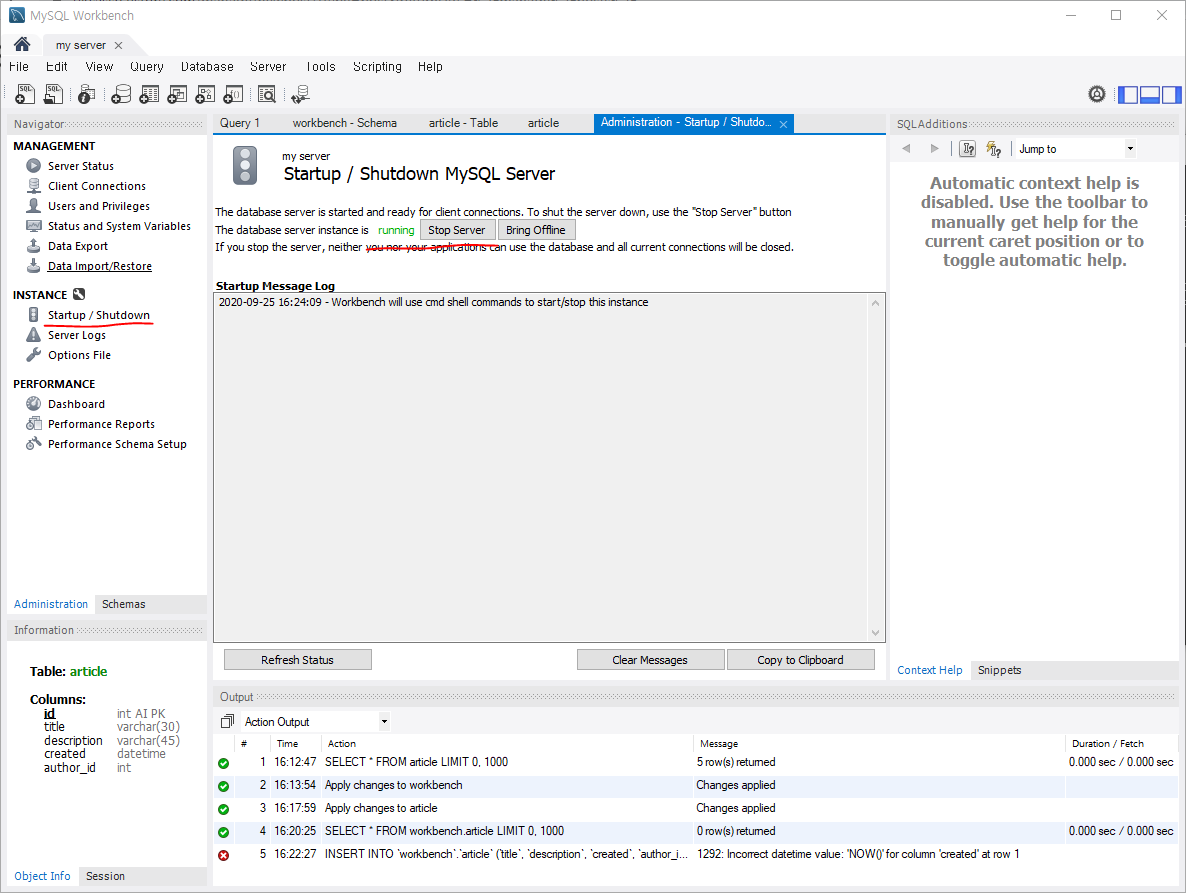Open Server Logs

pyautogui.click(x=77, y=335)
